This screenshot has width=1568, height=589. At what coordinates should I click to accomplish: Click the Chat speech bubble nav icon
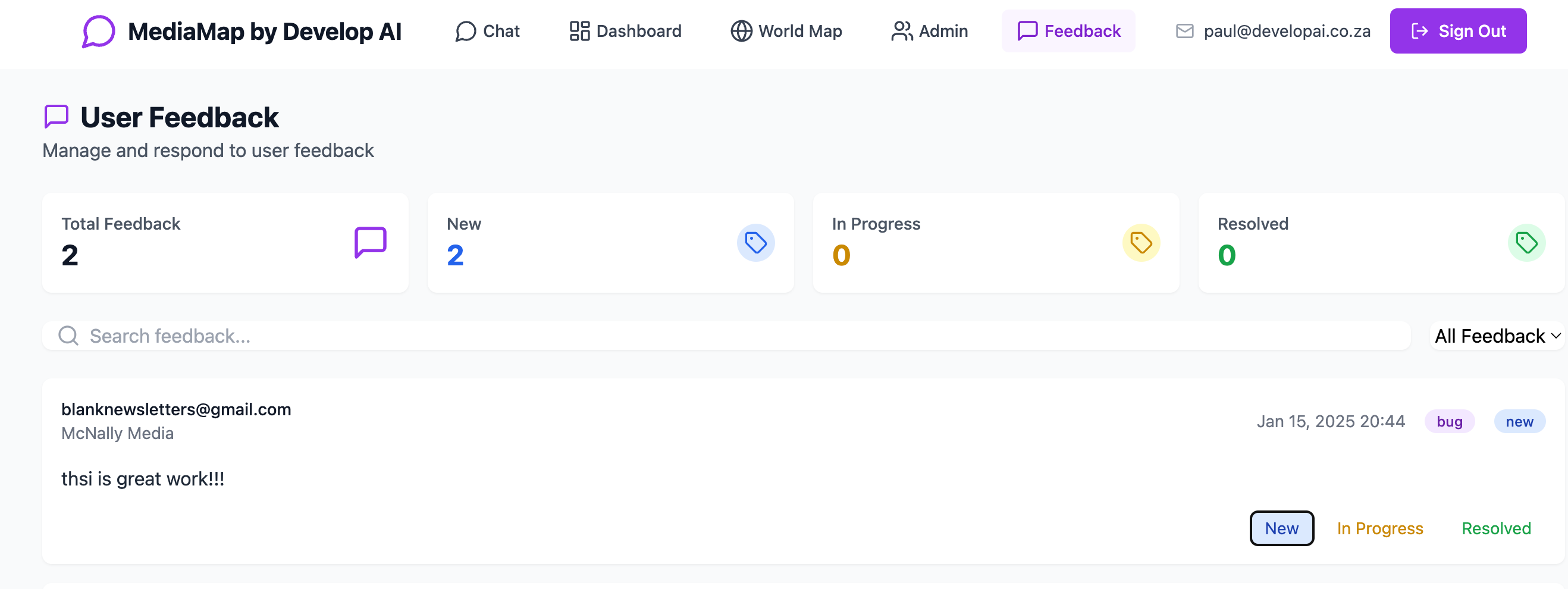[x=465, y=31]
